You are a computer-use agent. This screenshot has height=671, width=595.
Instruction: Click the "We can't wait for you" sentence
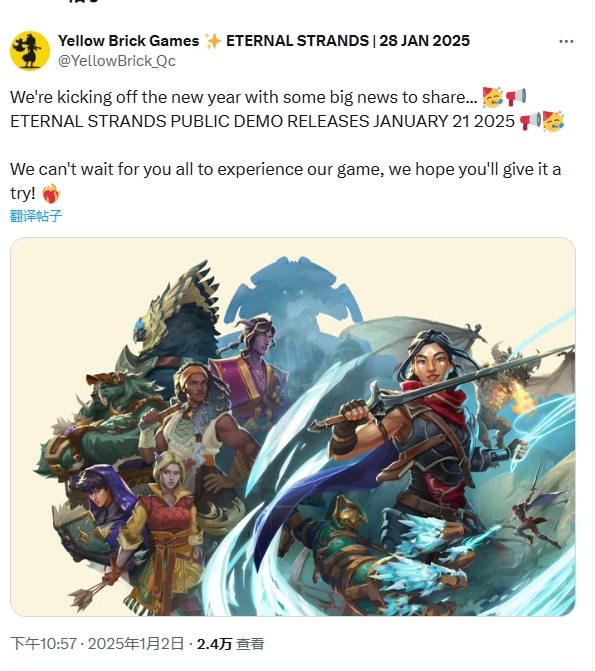click(x=286, y=181)
